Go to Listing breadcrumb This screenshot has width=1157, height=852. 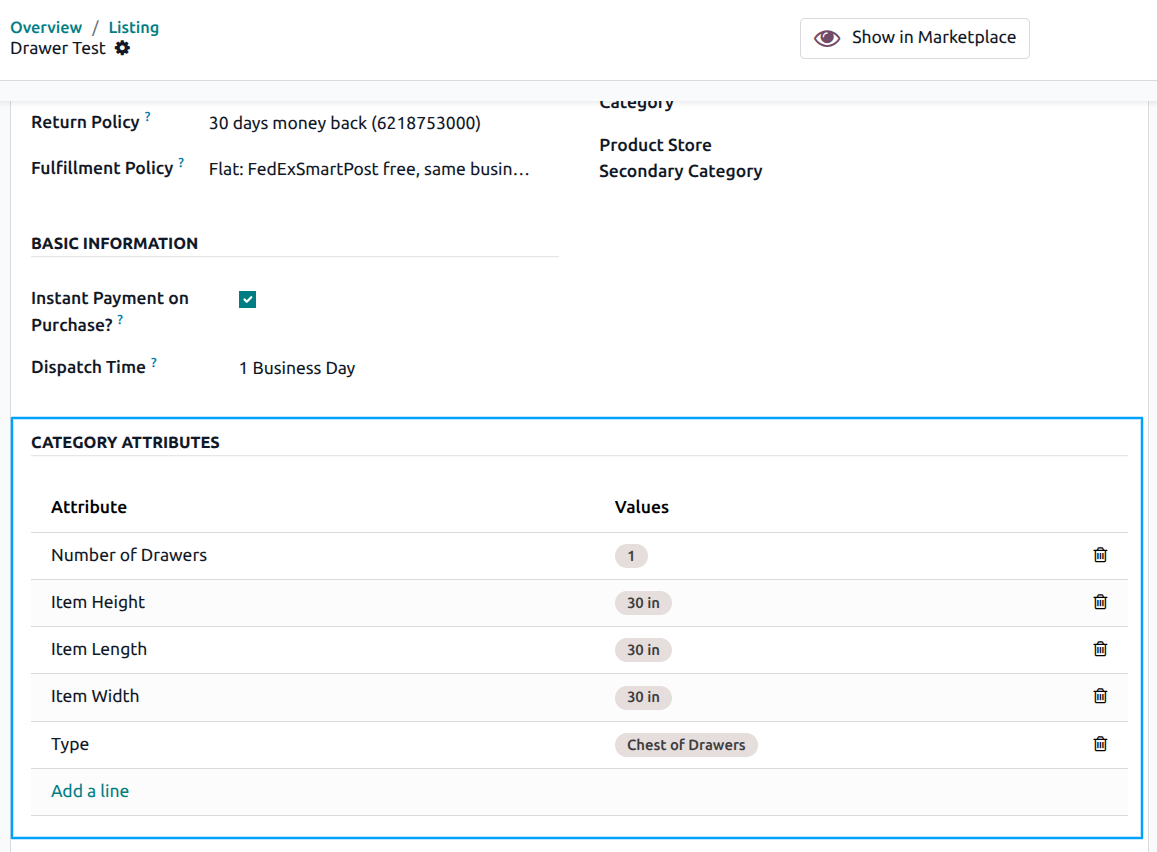coord(134,27)
